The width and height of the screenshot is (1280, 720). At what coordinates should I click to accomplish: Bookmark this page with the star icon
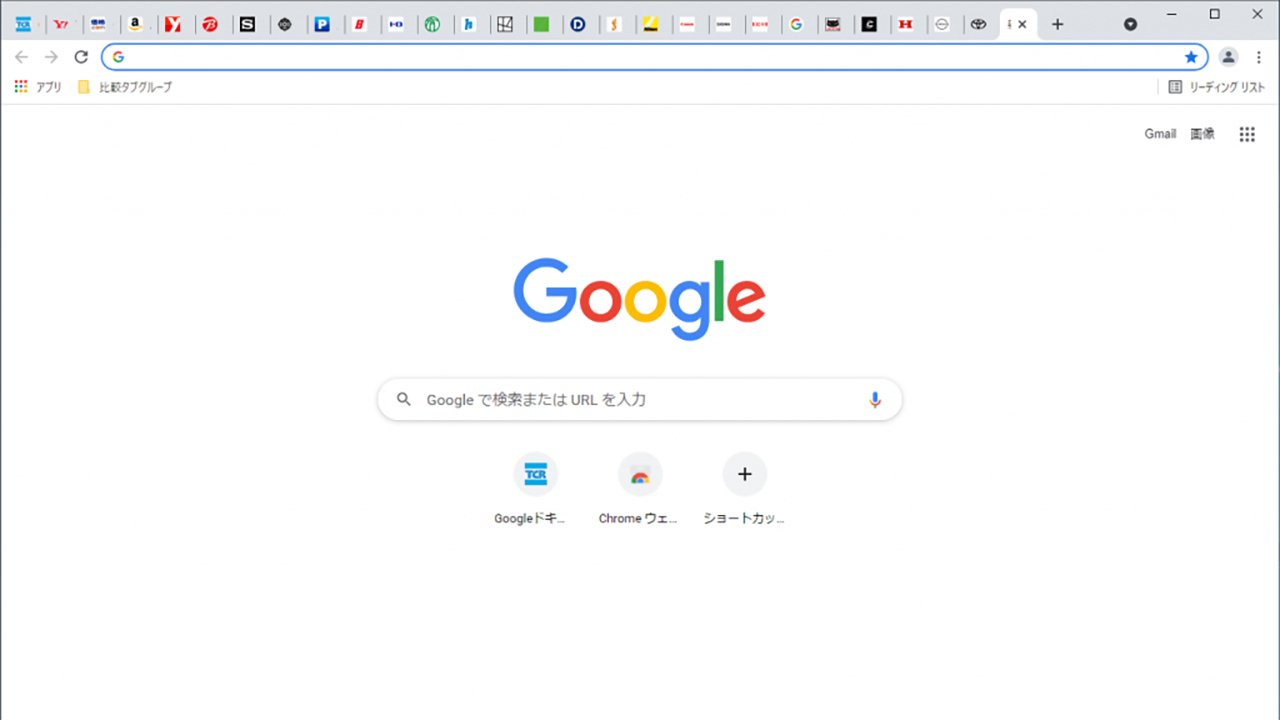(1191, 57)
